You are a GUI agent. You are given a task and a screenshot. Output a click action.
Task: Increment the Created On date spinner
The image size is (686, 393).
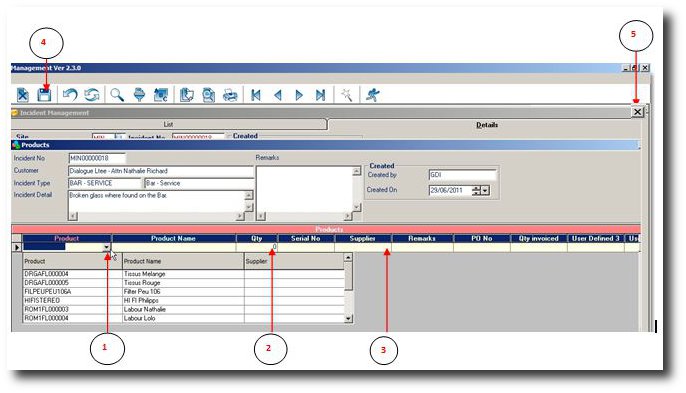[476, 188]
